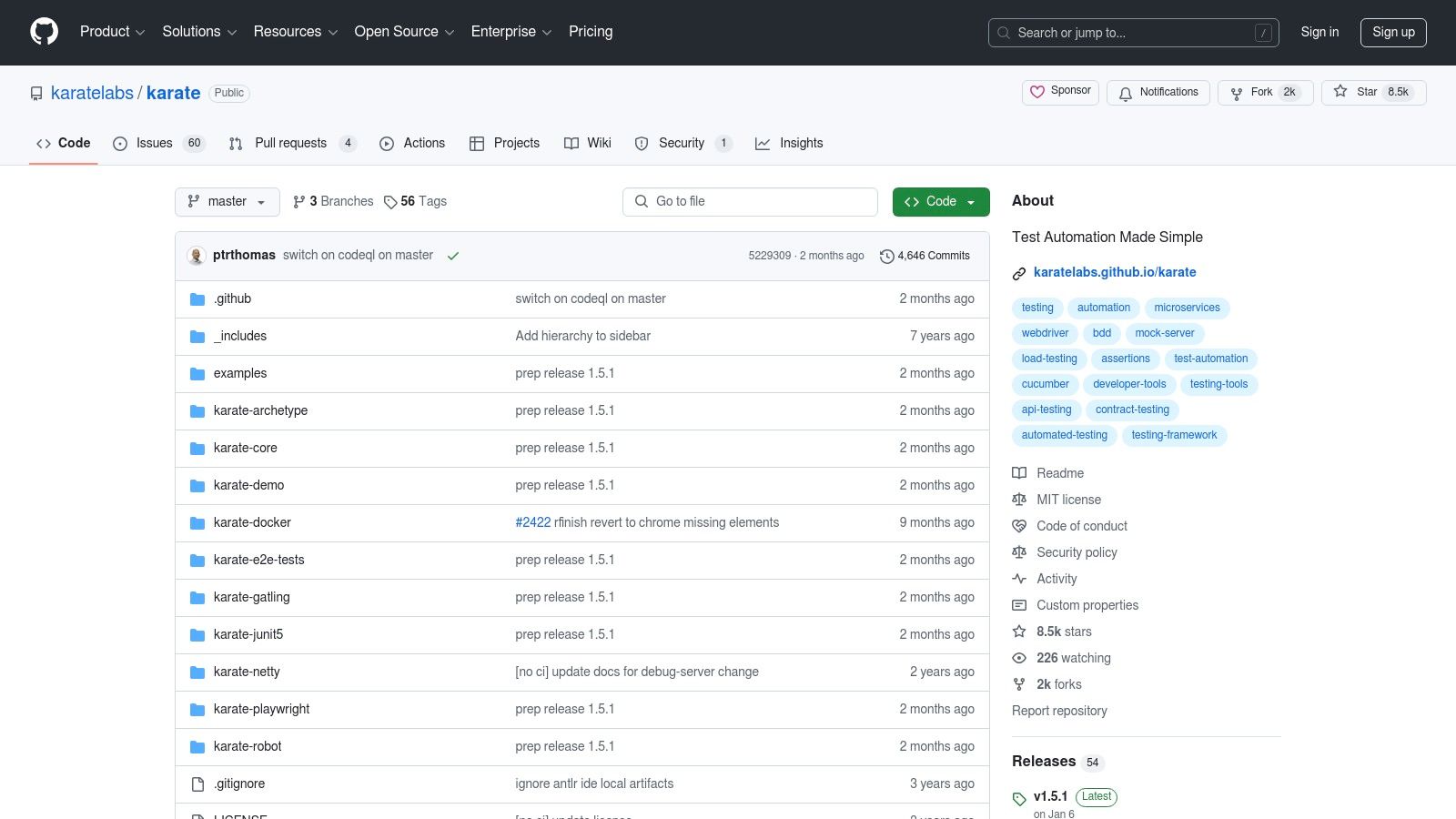
Task: Click the Pricing link
Action: pos(591,32)
